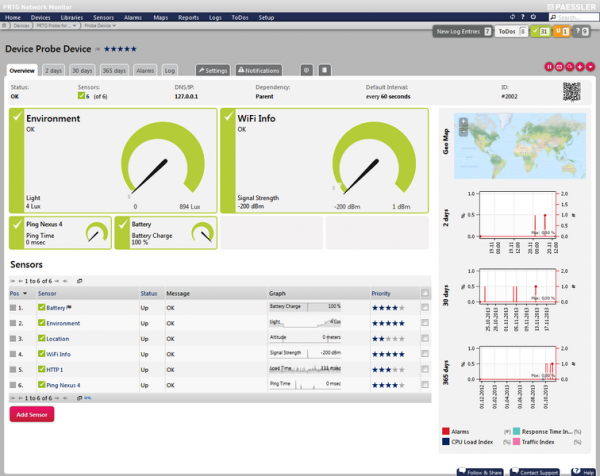This screenshot has width=600, height=476.
Task: Zoom in on the Geo Map
Action: [463, 122]
